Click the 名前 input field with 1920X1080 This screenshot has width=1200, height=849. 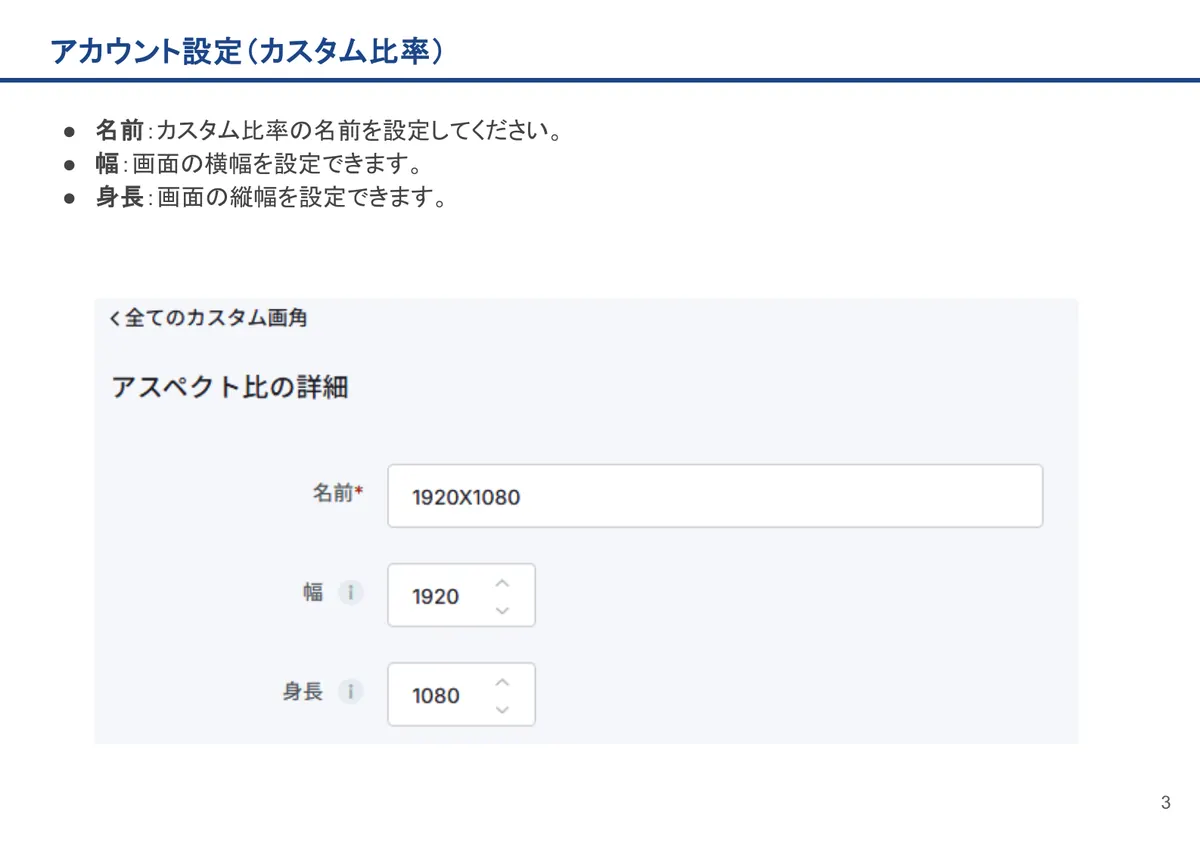click(x=715, y=496)
